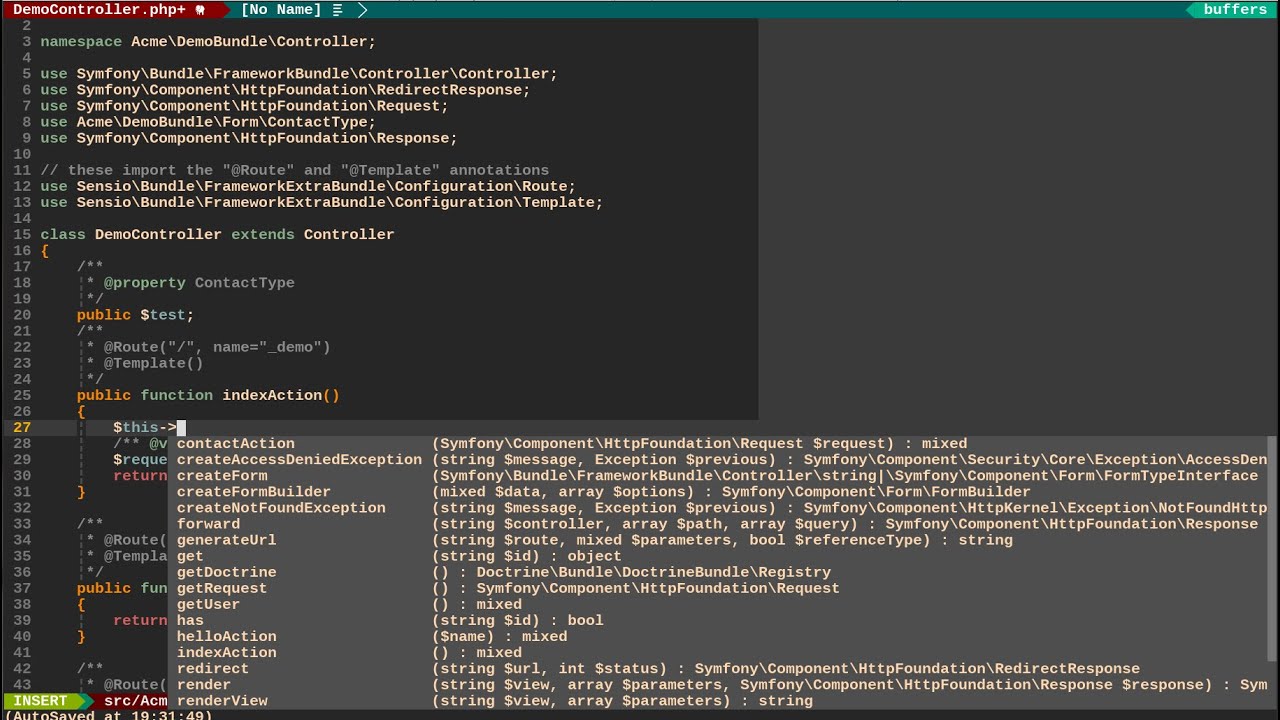This screenshot has width=1280, height=720.
Task: Select forward in the method completion list
Action: coord(207,523)
